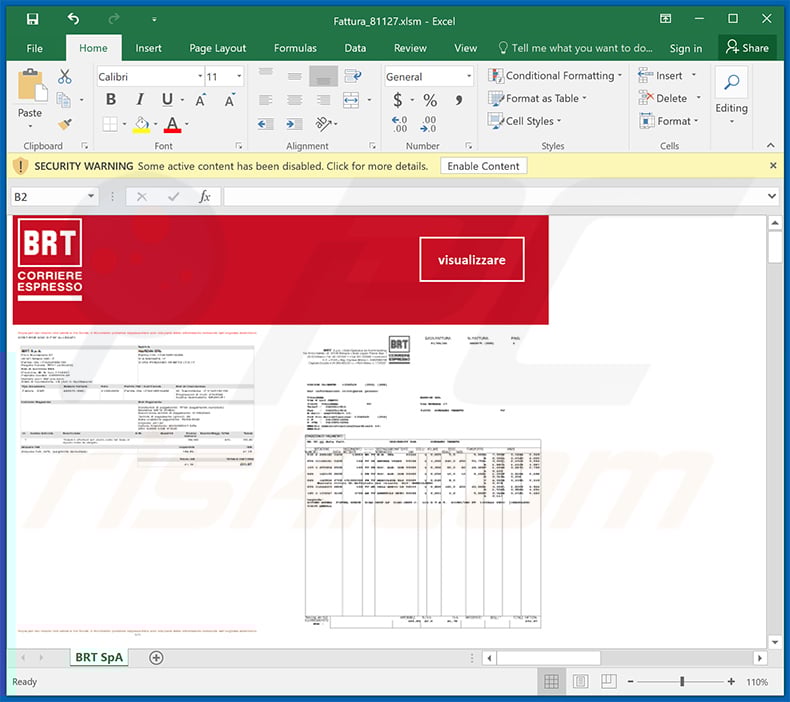Apply Accounting dollar format
This screenshot has height=702, width=790.
click(398, 100)
